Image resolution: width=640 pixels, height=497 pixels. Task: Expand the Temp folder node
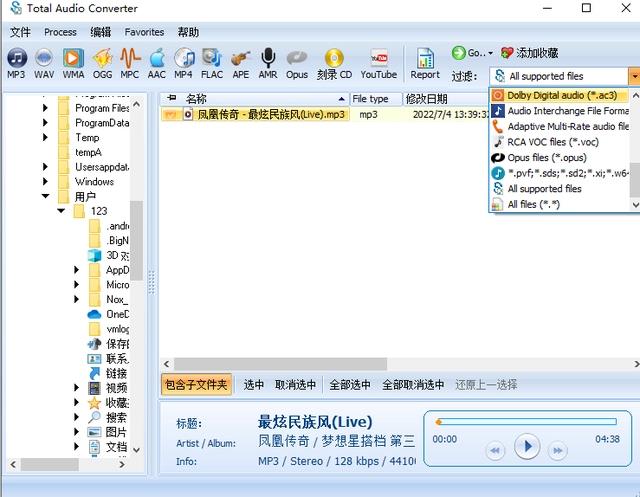click(45, 137)
